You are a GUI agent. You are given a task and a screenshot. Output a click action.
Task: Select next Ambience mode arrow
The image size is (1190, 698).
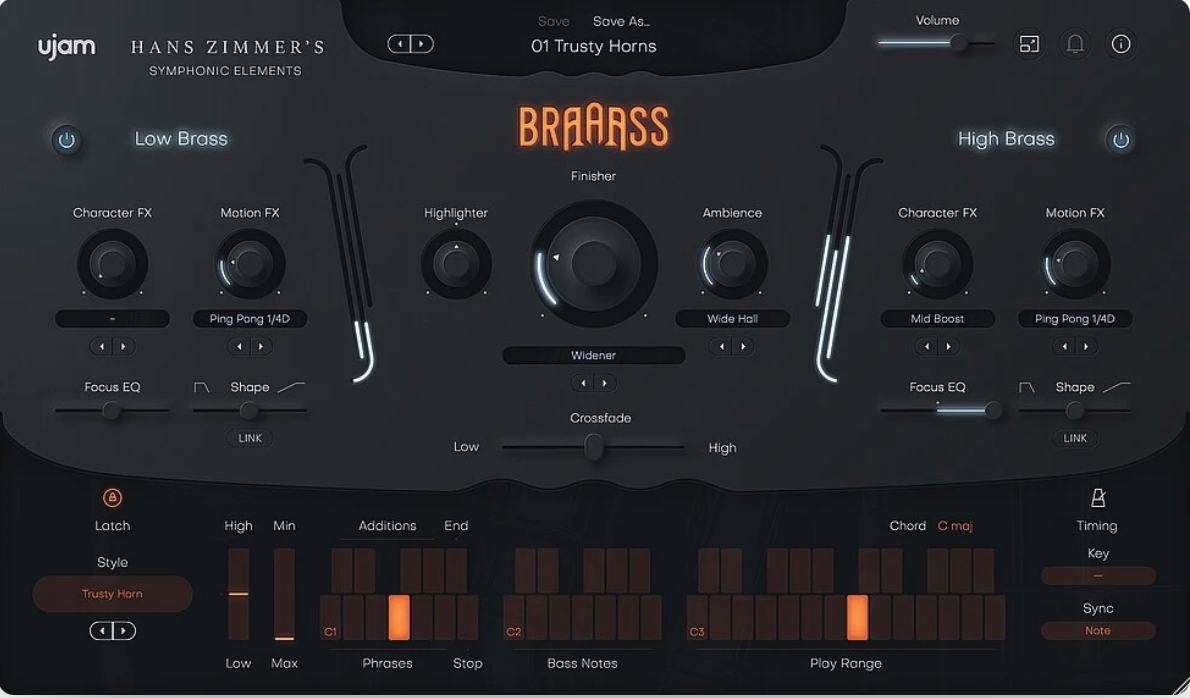tap(744, 347)
